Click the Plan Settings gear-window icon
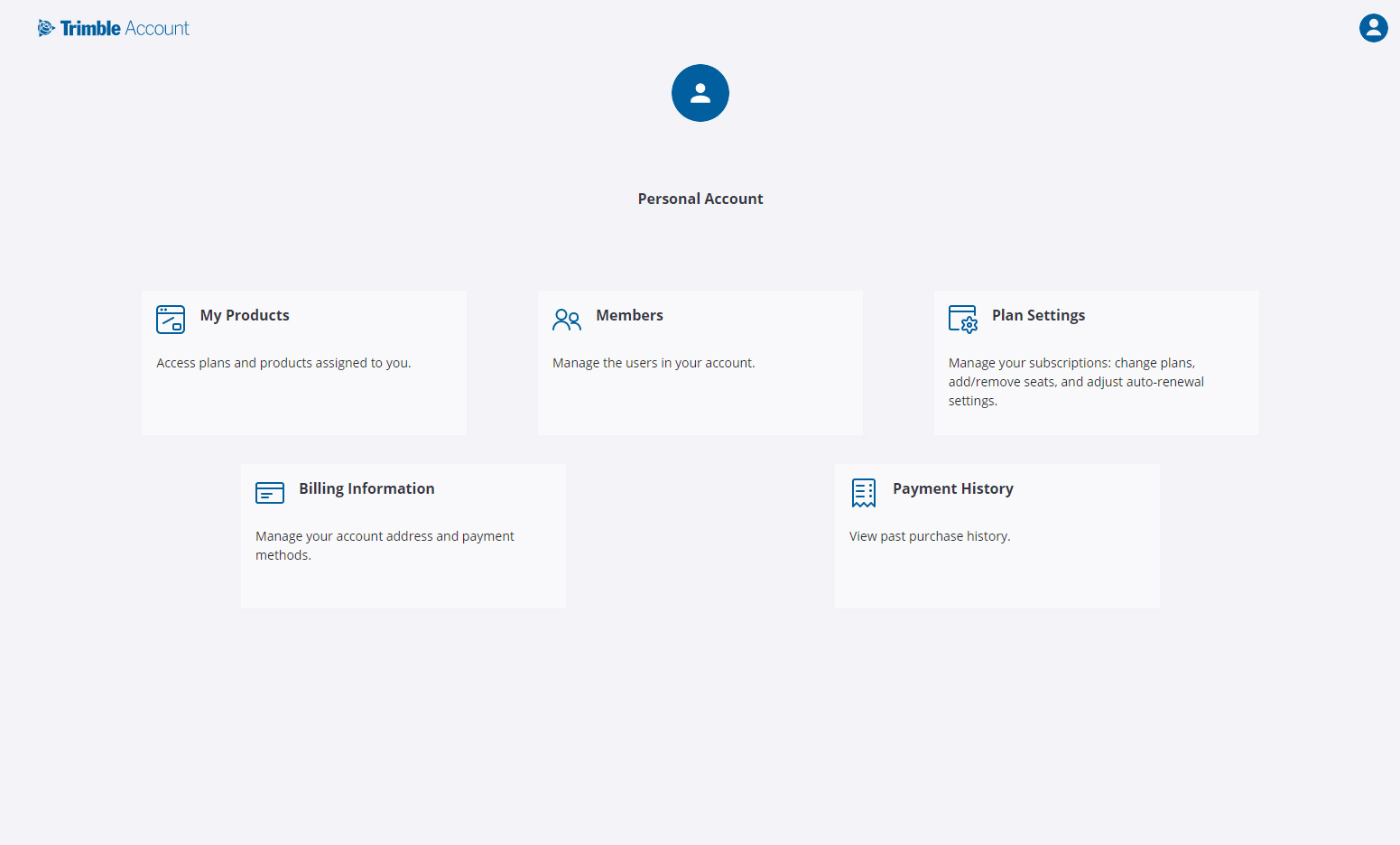Viewport: 1400px width, 845px height. click(x=963, y=320)
